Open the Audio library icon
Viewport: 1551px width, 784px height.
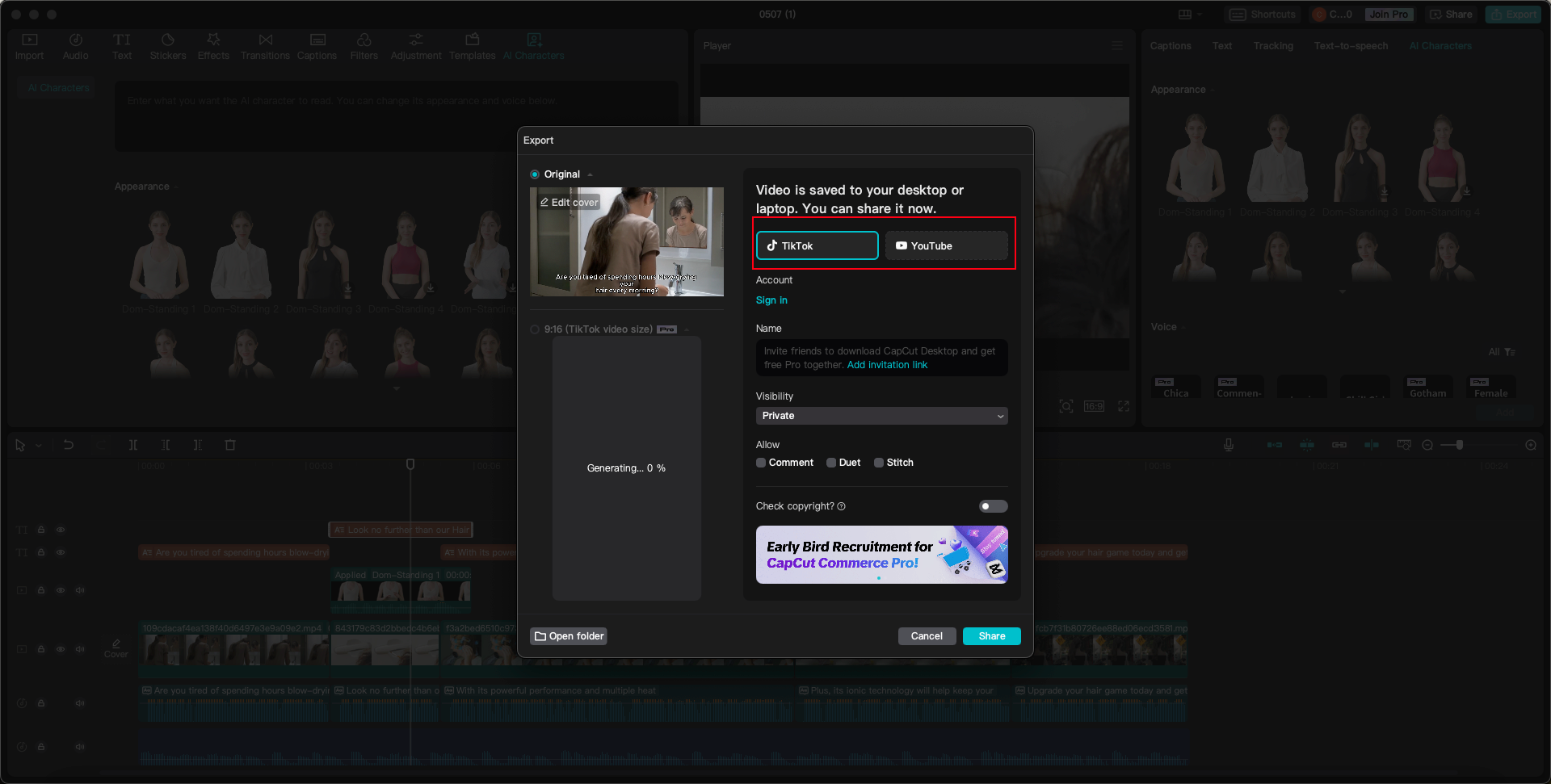(75, 47)
